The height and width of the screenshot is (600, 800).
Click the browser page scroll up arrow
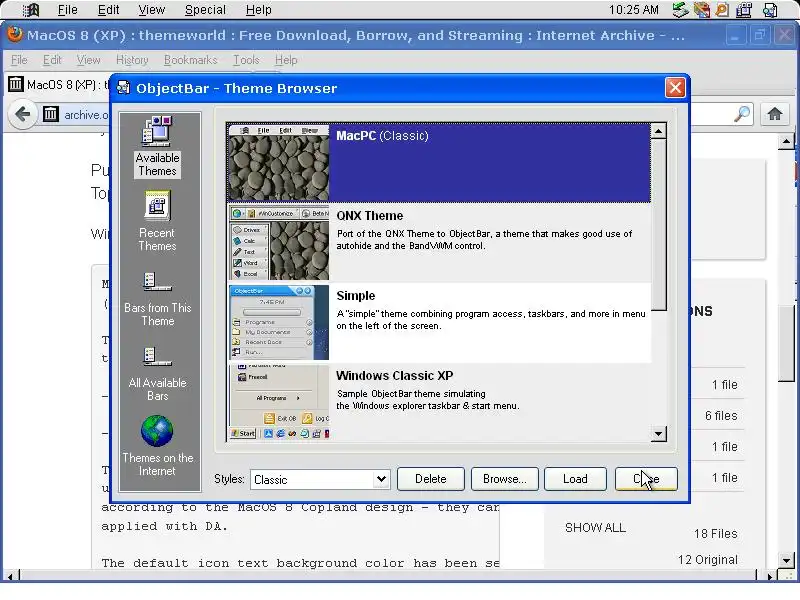click(786, 141)
